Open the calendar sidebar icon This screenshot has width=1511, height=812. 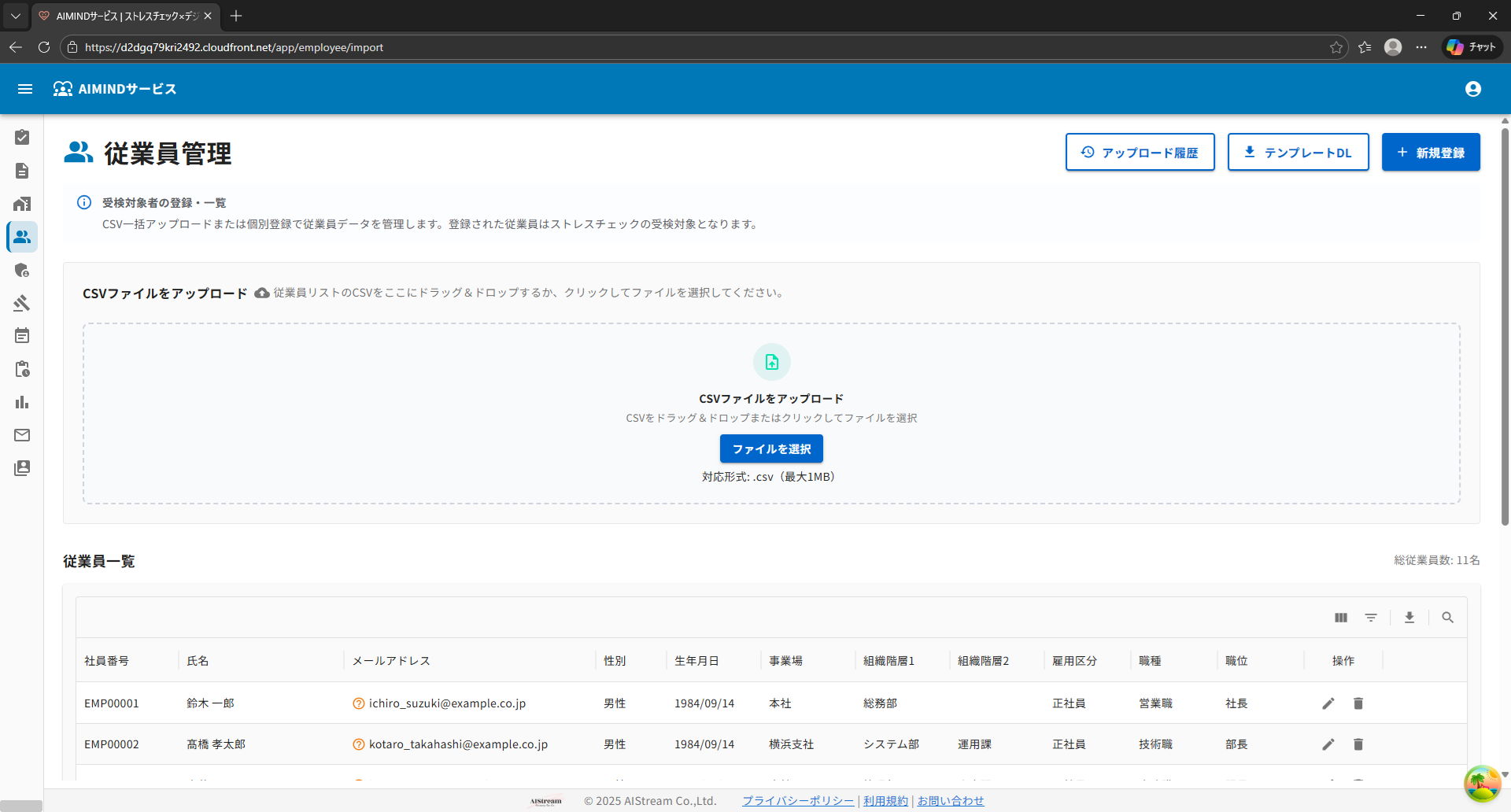point(22,336)
